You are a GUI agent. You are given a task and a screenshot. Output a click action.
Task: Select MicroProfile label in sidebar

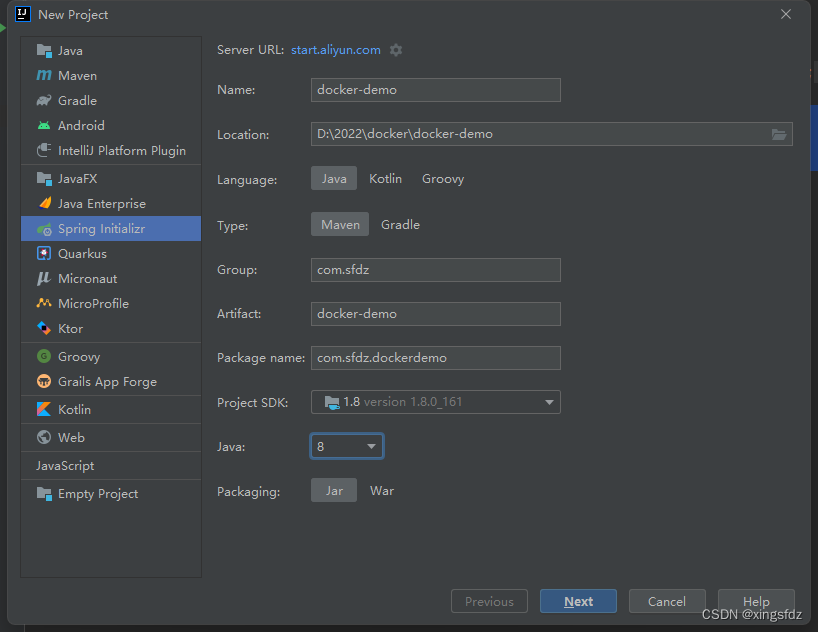pos(93,303)
